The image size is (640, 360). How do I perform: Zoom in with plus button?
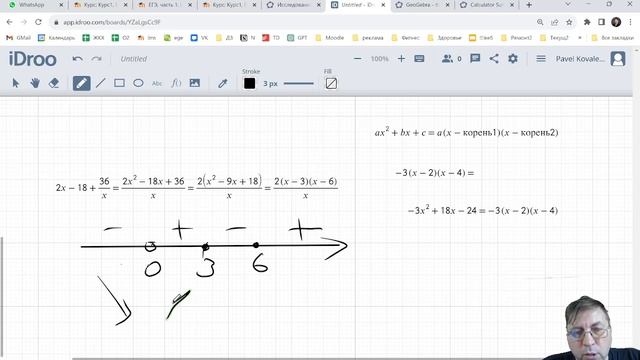point(401,59)
